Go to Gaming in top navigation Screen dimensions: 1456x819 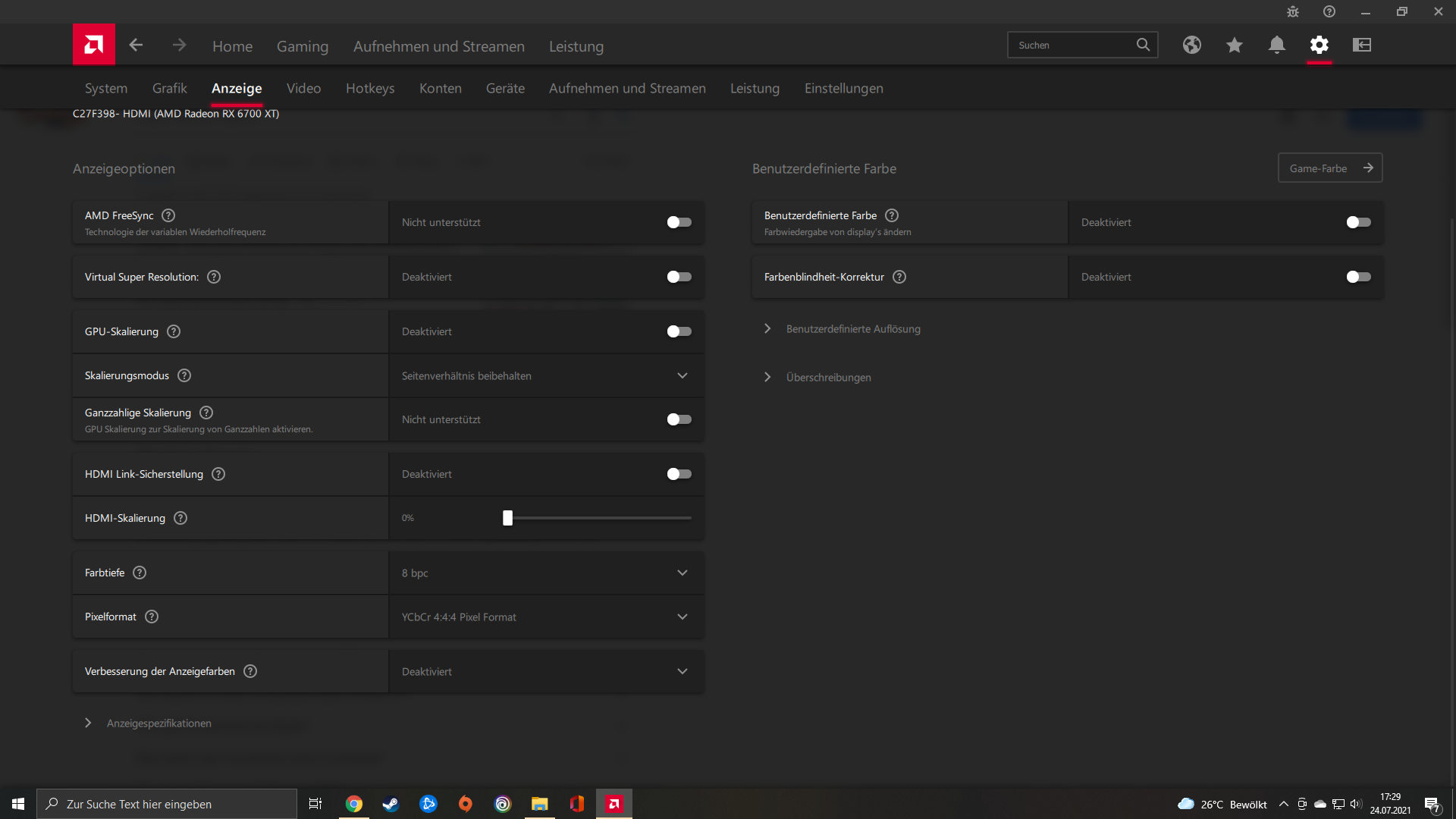(302, 46)
